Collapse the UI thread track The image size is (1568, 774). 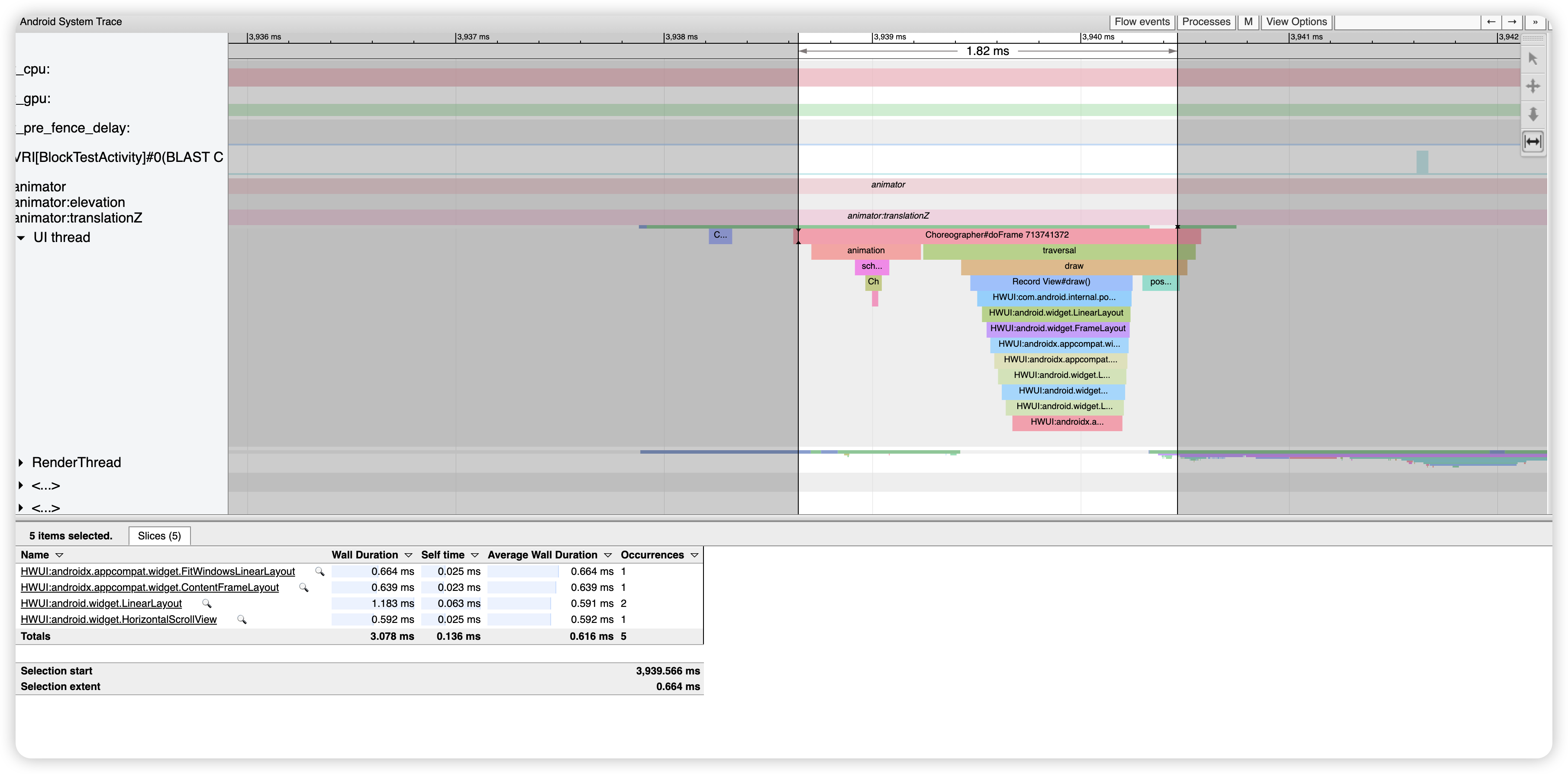click(x=21, y=238)
